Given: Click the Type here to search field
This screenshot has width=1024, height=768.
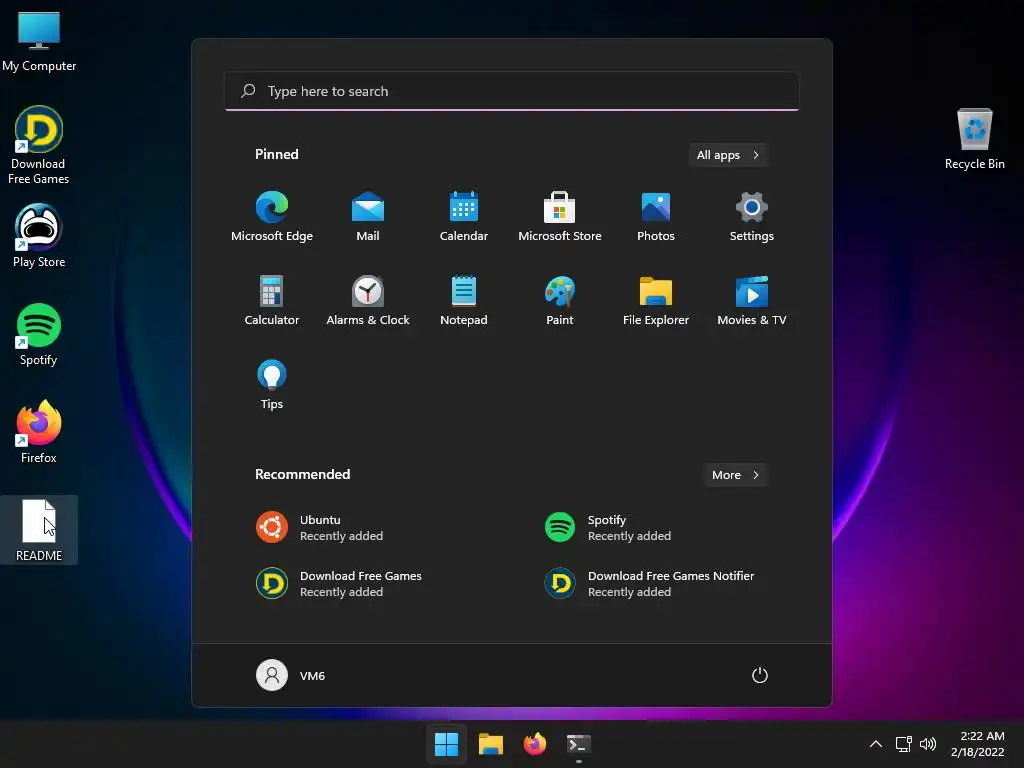Looking at the screenshot, I should (512, 91).
